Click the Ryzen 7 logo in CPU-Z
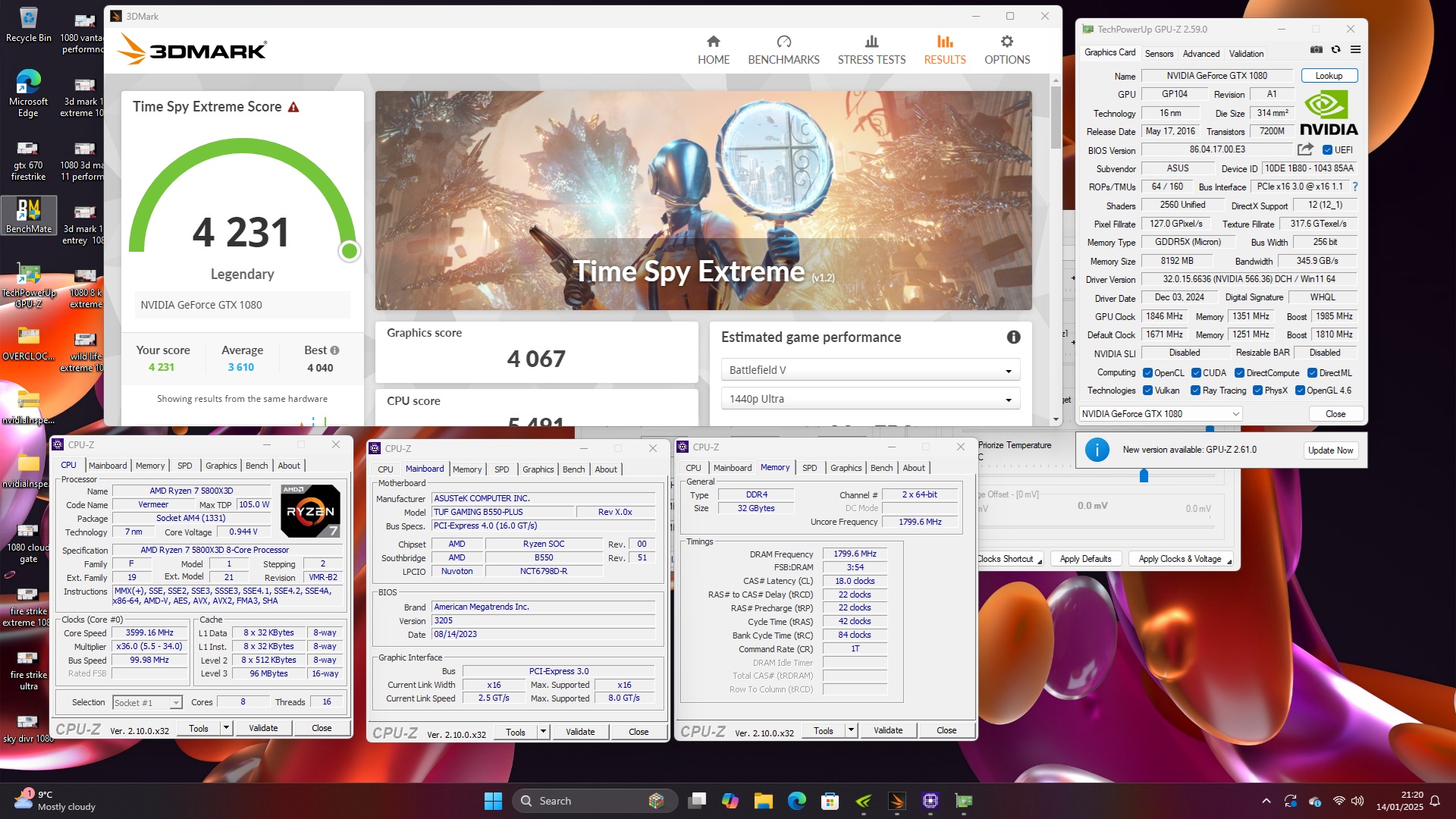 pos(310,511)
